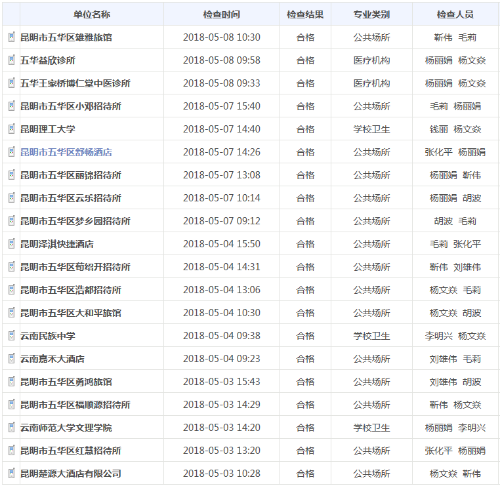Click the time 2018-05-07 15:40
Image resolution: width=500 pixels, height=488 pixels.
click(222, 106)
